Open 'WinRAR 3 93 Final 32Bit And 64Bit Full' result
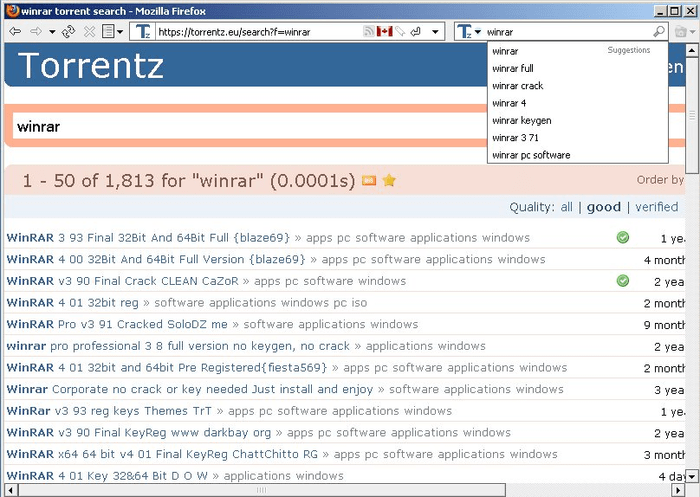The height and width of the screenshot is (497, 700). pyautogui.click(x=147, y=238)
